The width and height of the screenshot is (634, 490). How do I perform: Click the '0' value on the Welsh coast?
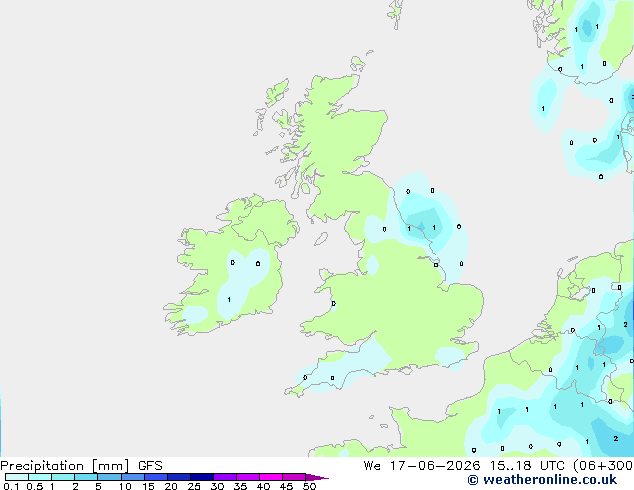334,304
